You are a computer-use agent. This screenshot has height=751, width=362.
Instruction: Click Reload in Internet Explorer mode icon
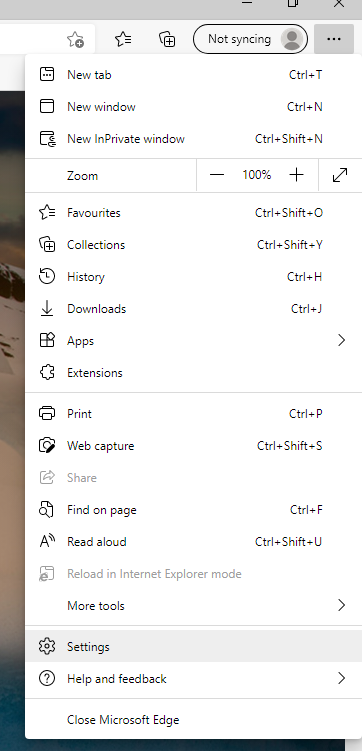(x=46, y=574)
